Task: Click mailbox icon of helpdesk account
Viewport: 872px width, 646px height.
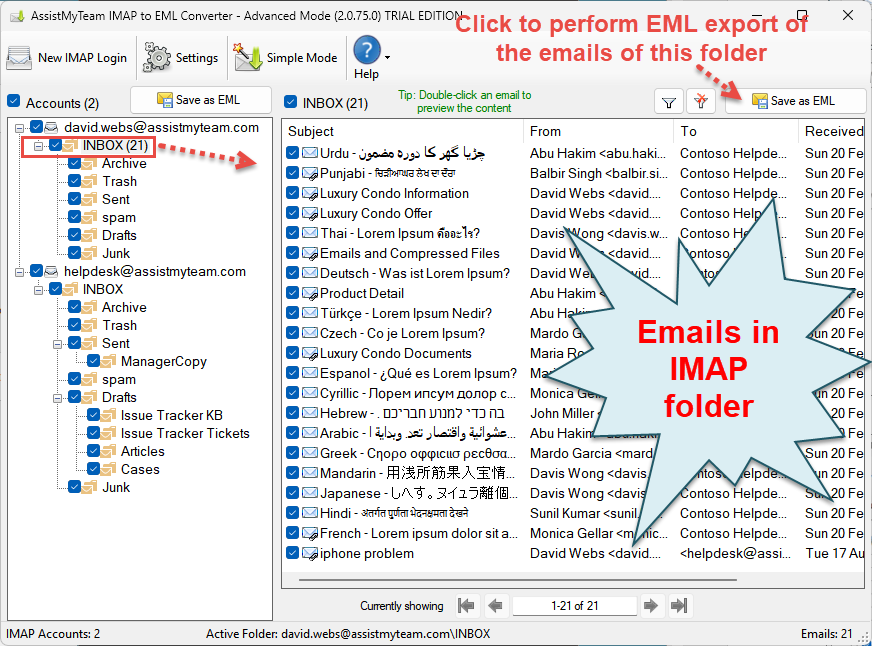Action: pyautogui.click(x=51, y=272)
